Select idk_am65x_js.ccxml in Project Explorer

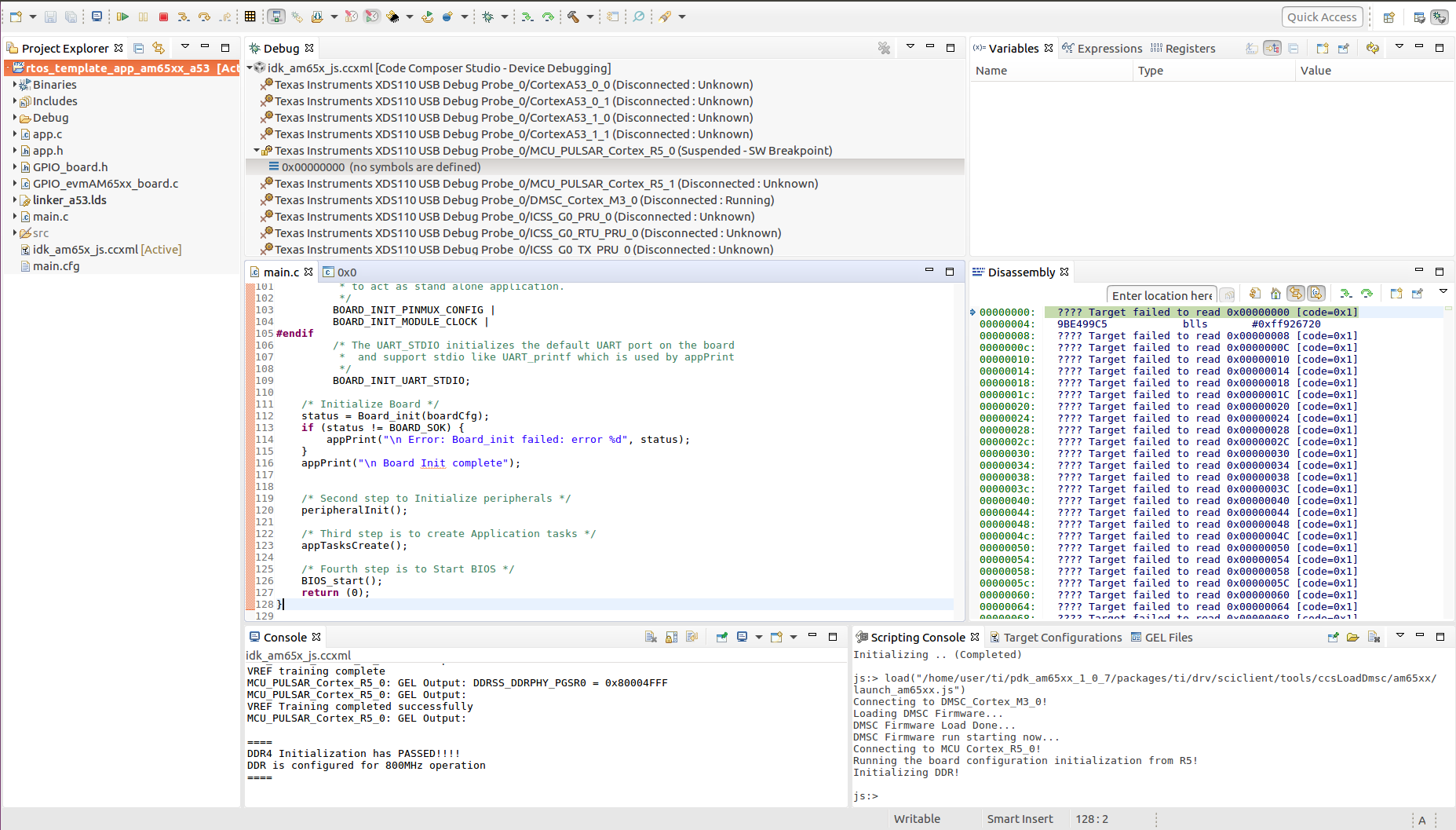(85, 250)
